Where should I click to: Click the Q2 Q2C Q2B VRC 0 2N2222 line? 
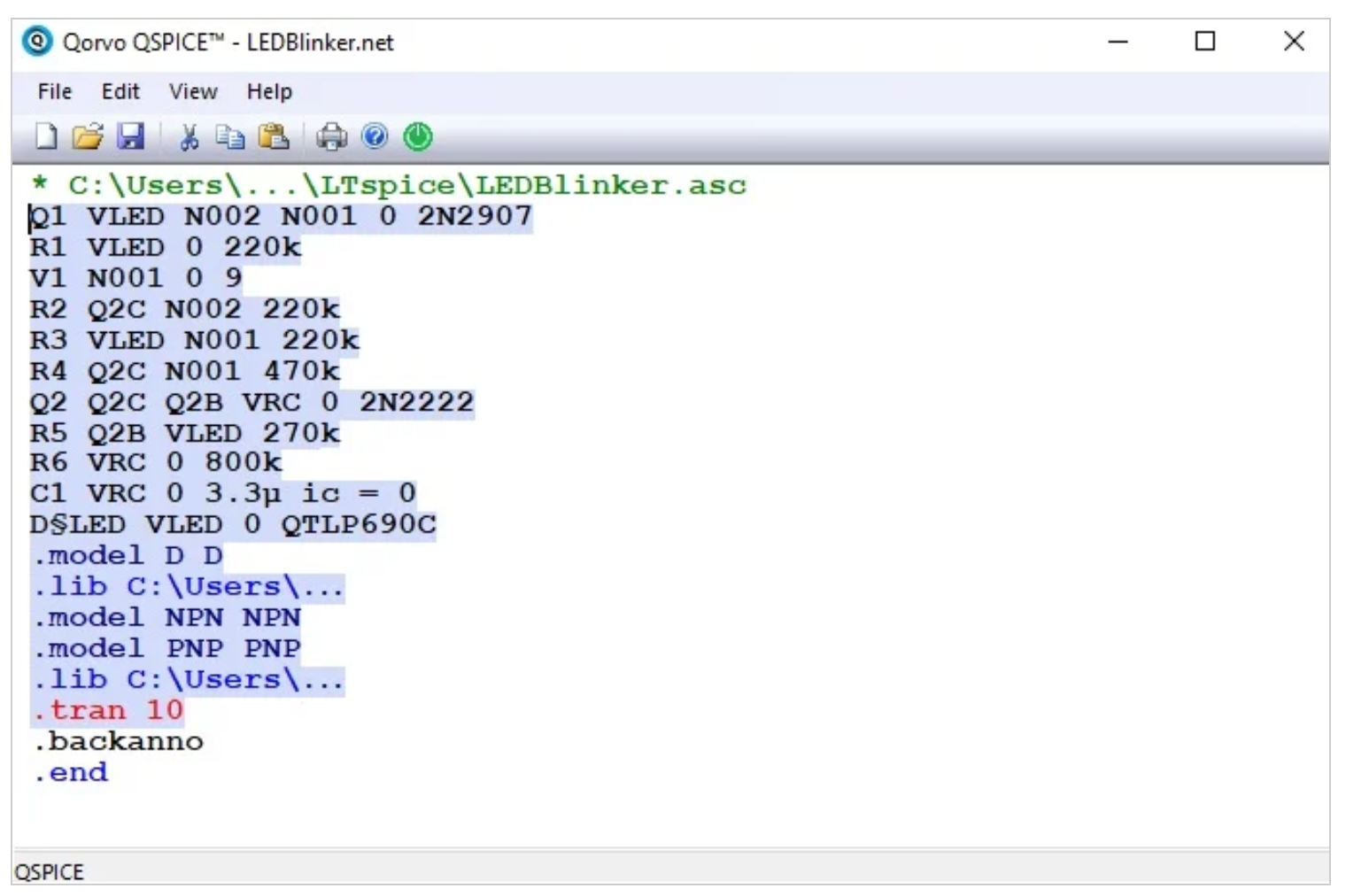pos(252,403)
